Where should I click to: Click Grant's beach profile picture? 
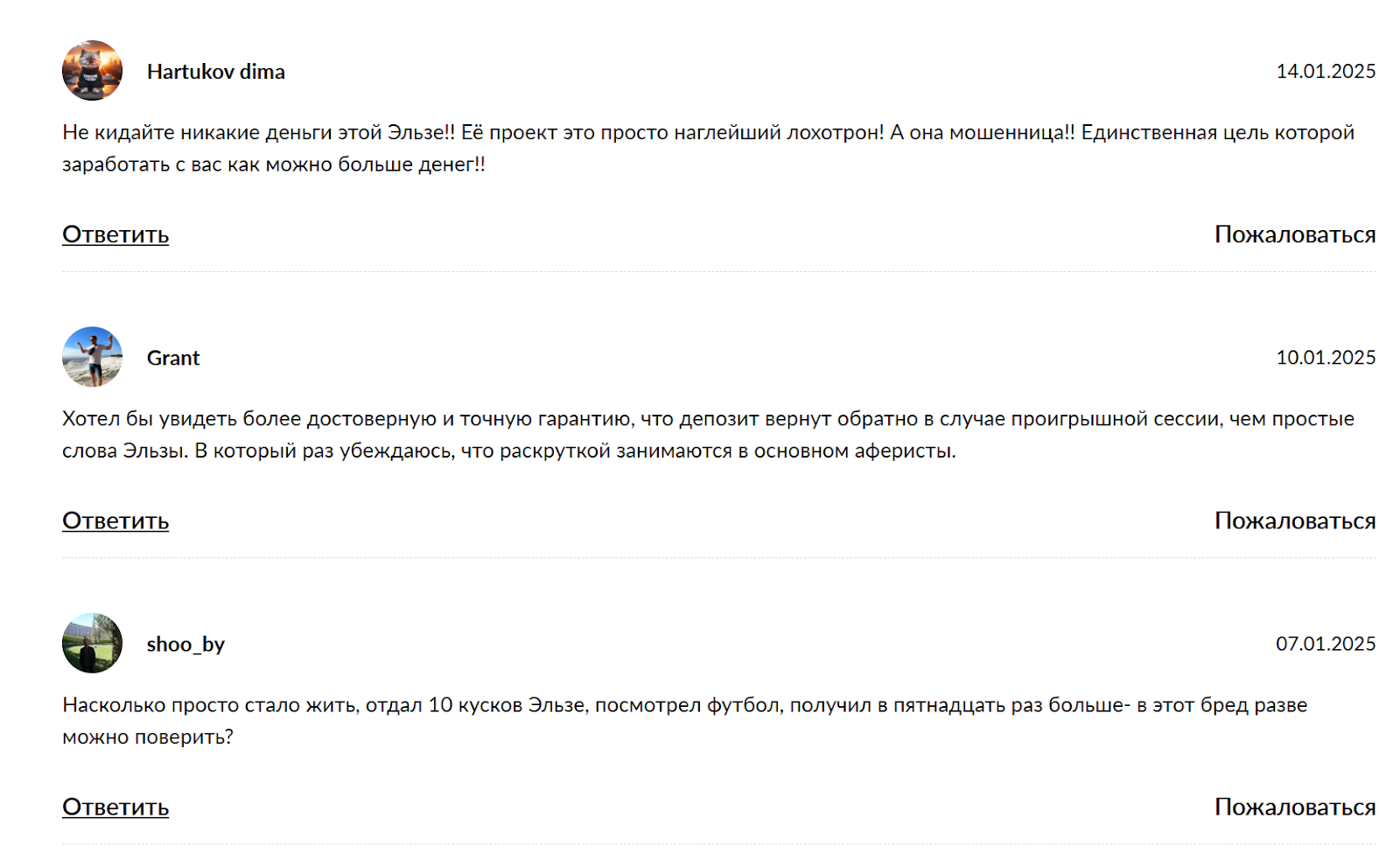(x=92, y=357)
